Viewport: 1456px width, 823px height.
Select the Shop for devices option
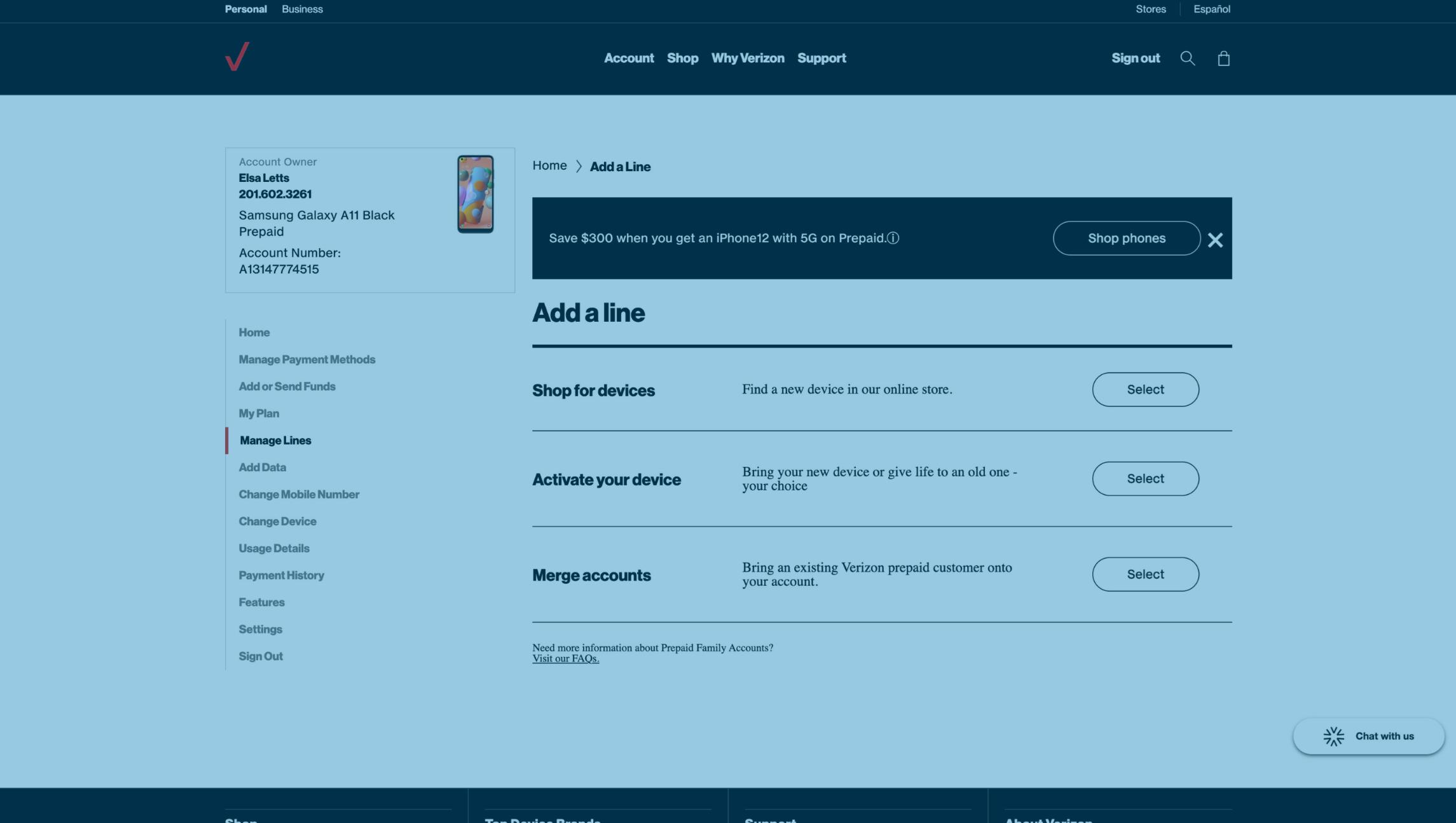tap(1145, 389)
